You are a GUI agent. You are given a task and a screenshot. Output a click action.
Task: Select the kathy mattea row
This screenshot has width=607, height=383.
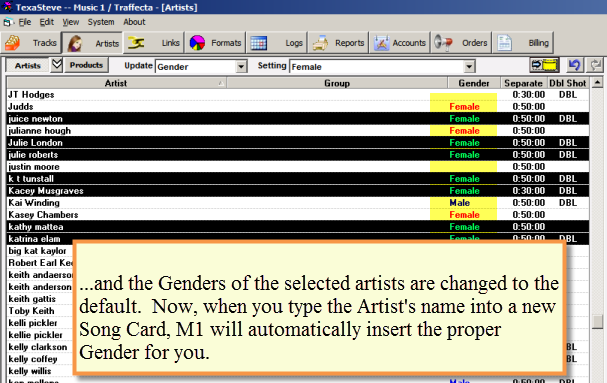298,227
